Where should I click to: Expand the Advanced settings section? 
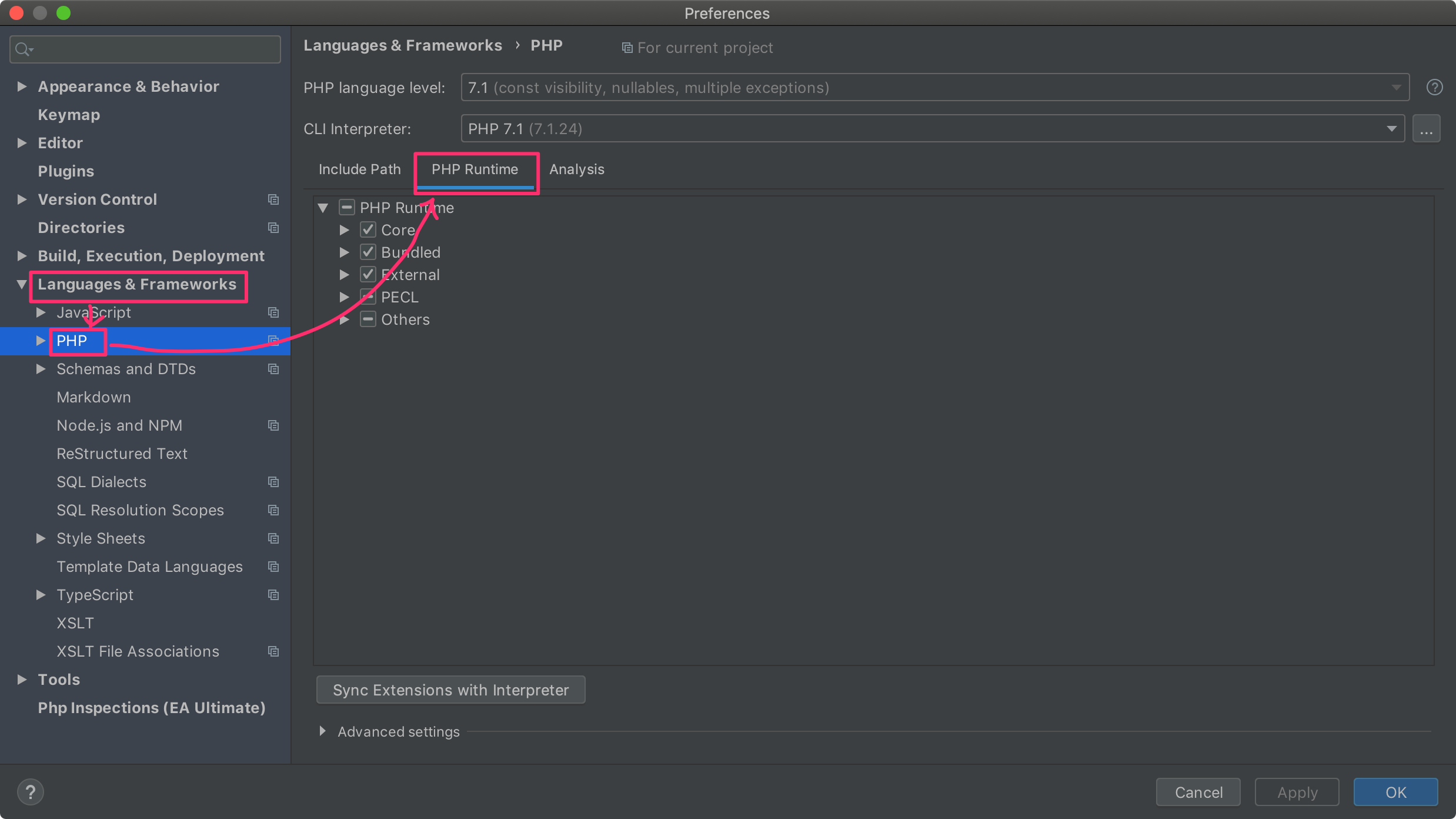click(323, 731)
